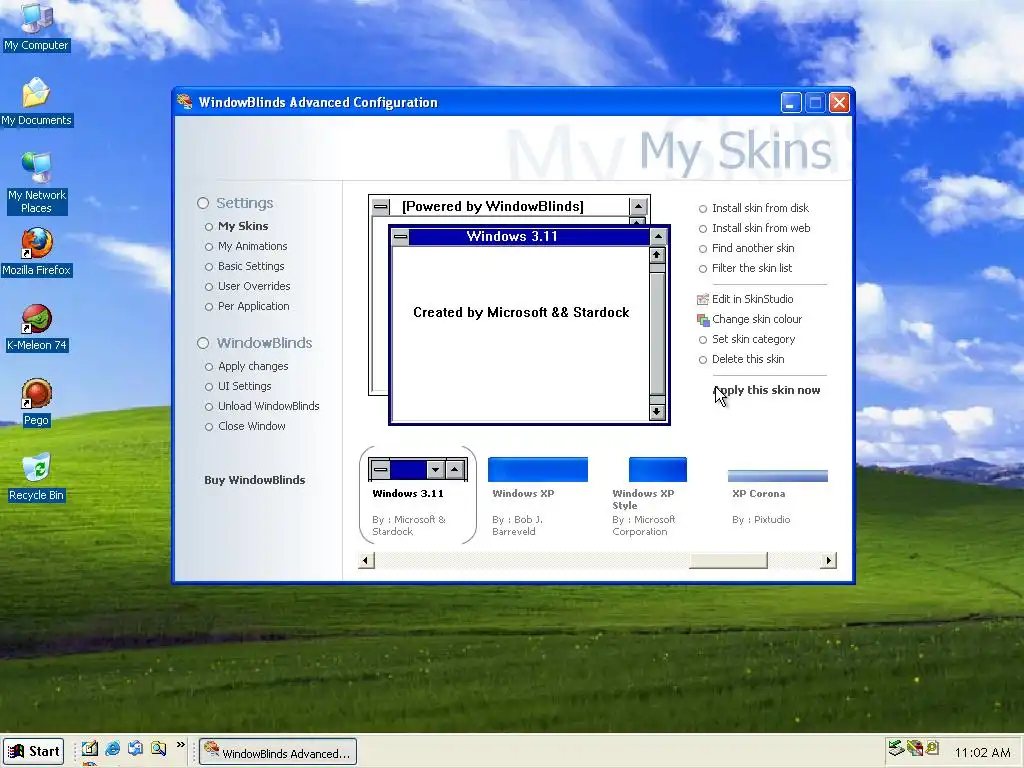The height and width of the screenshot is (768, 1024).
Task: Click the WindowBlinds Advanced taskbar button
Action: [x=278, y=752]
